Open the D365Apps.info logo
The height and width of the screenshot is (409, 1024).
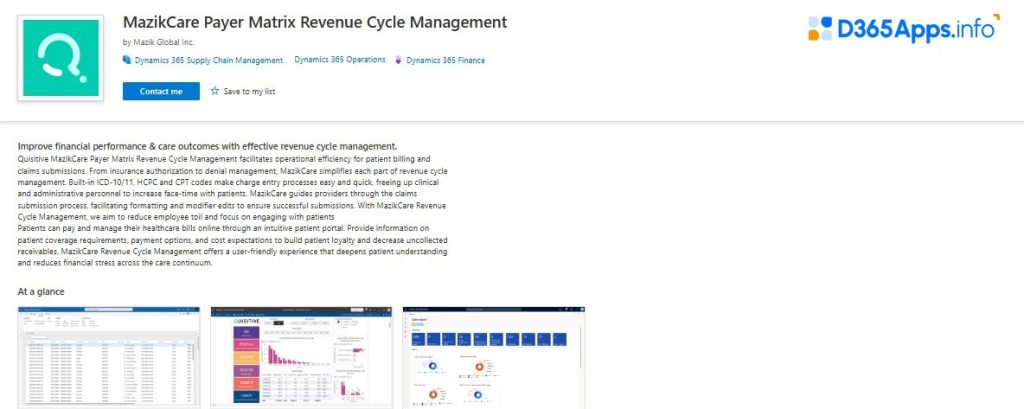[x=904, y=29]
